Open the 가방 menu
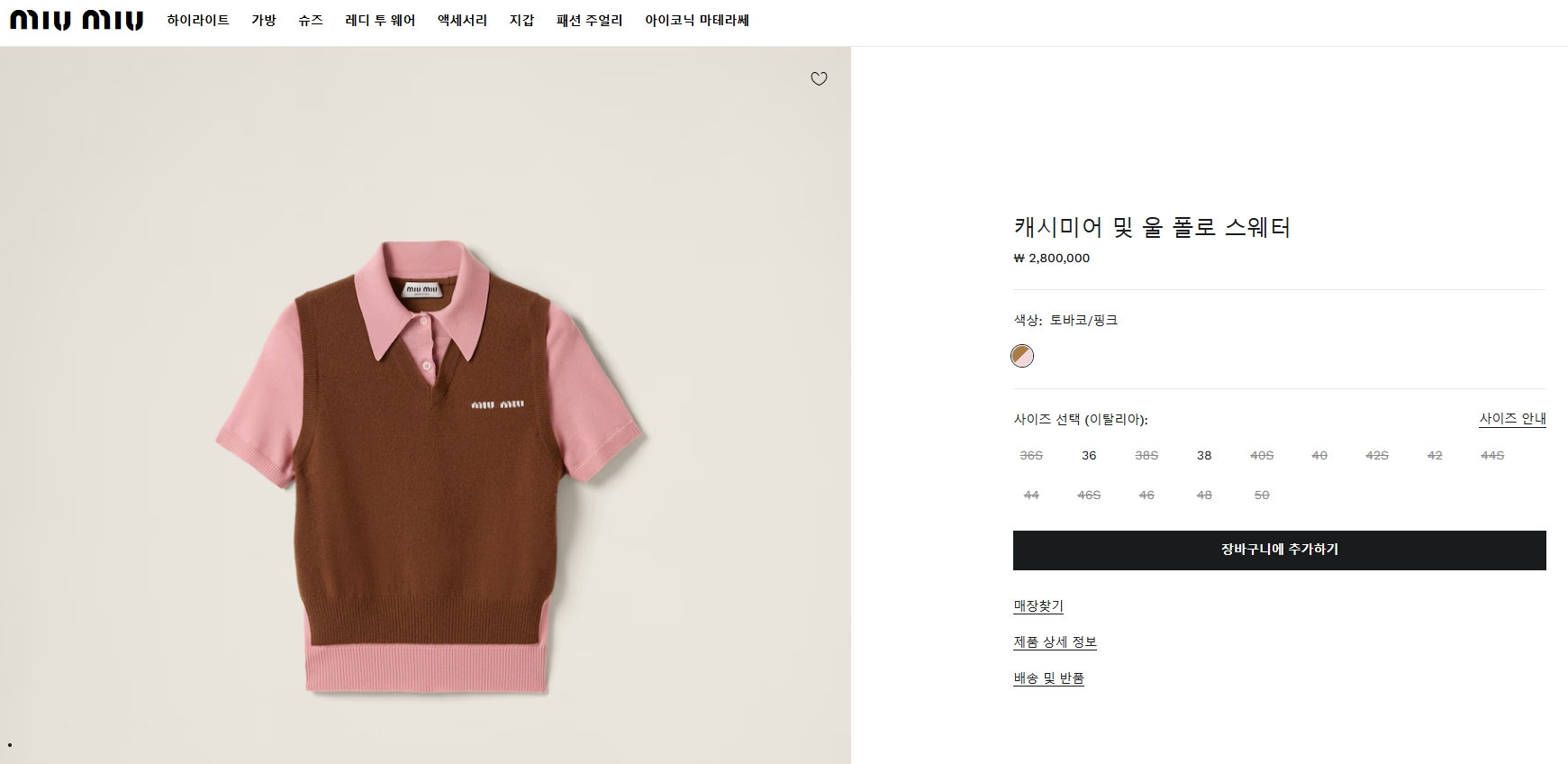1568x764 pixels. pos(264,20)
